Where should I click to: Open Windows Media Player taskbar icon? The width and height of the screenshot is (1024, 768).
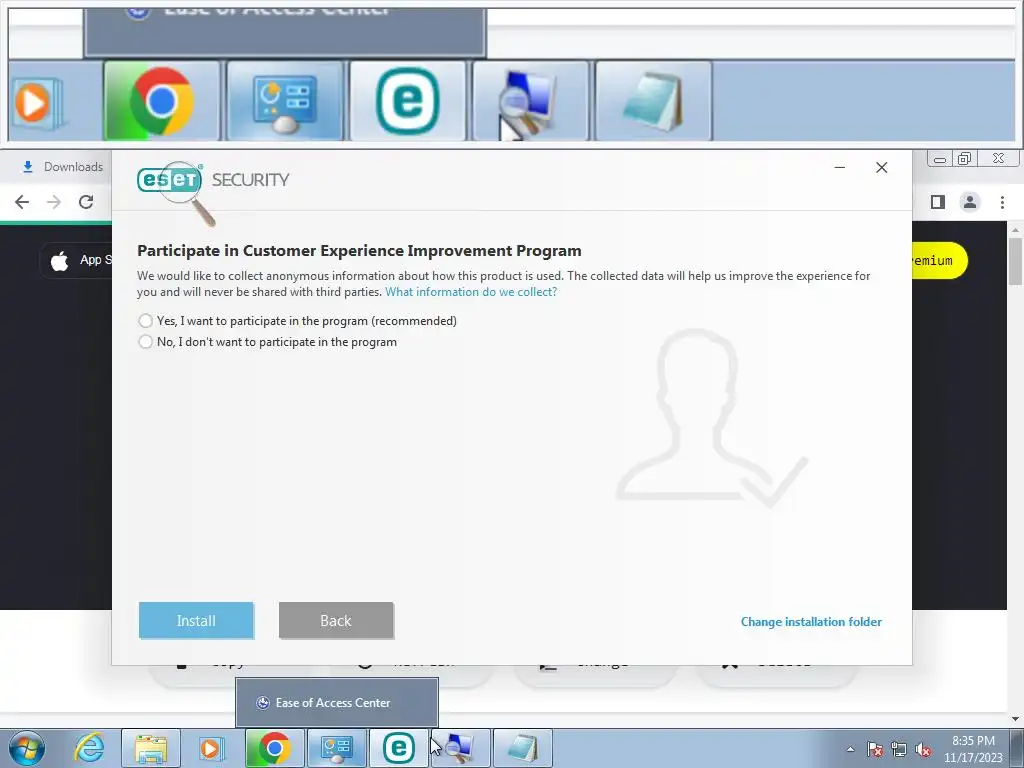[x=210, y=748]
